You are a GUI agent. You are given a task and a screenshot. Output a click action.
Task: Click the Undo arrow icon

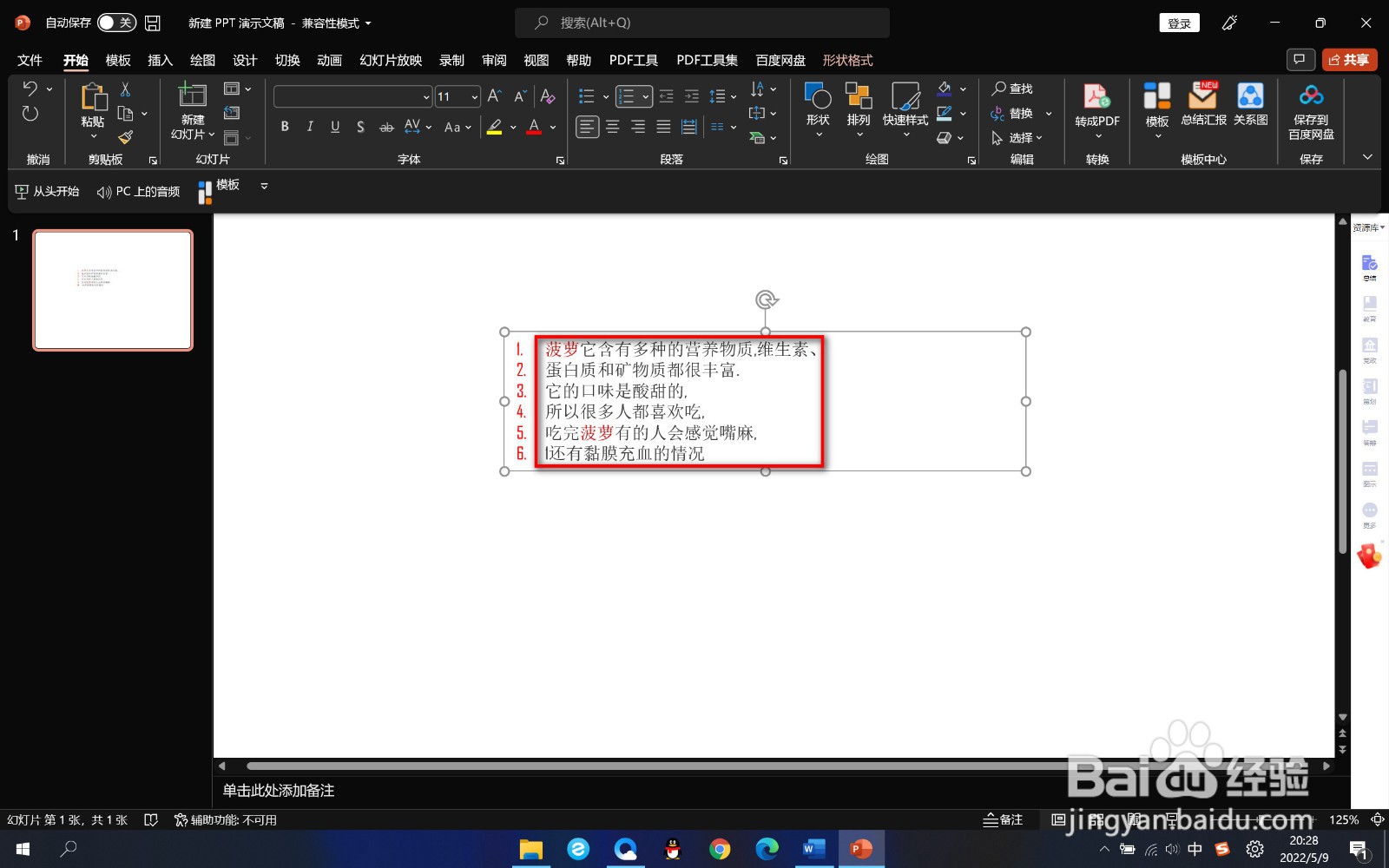(30, 88)
